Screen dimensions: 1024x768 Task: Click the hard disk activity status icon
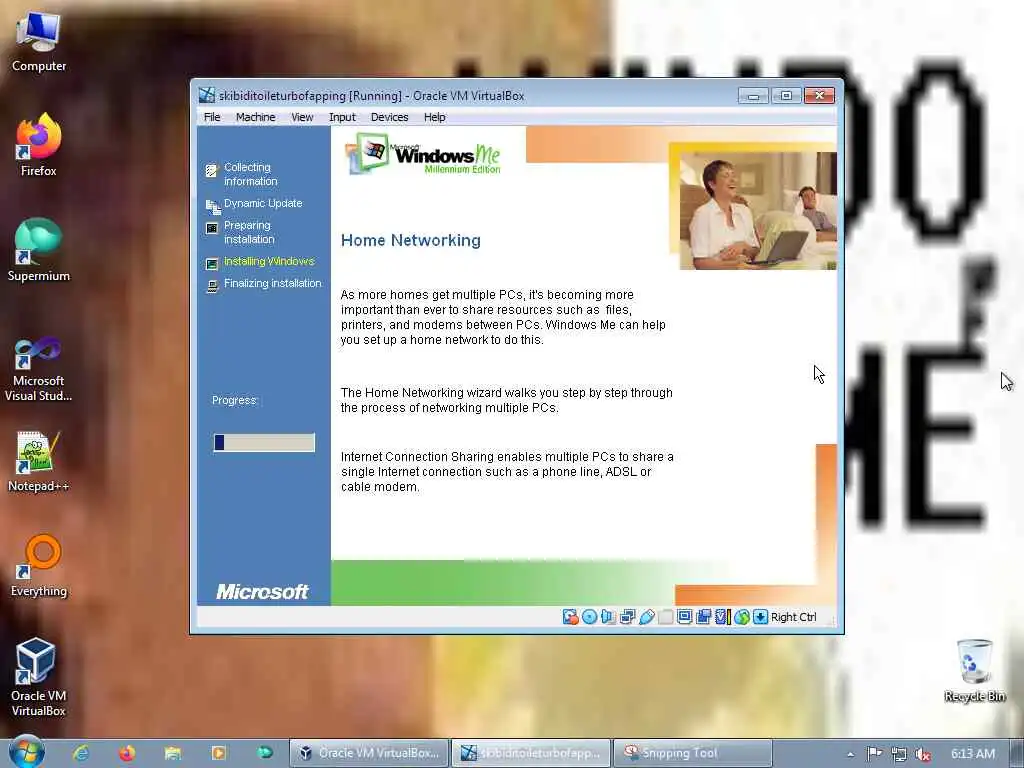[x=570, y=616]
